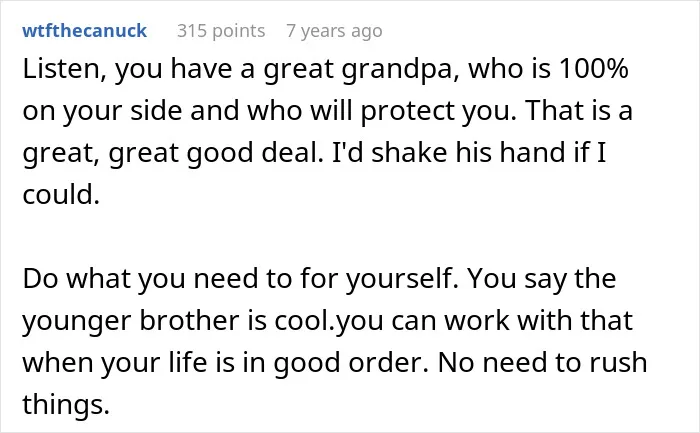Click the cool.you text
The image size is (700, 433).
[329, 322]
